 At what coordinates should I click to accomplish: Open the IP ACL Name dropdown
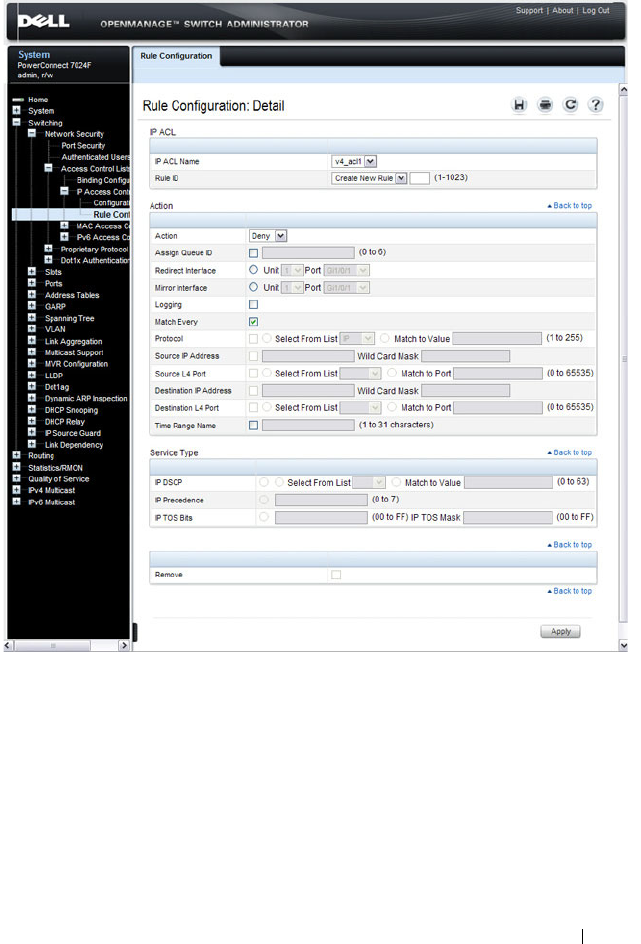[354, 161]
